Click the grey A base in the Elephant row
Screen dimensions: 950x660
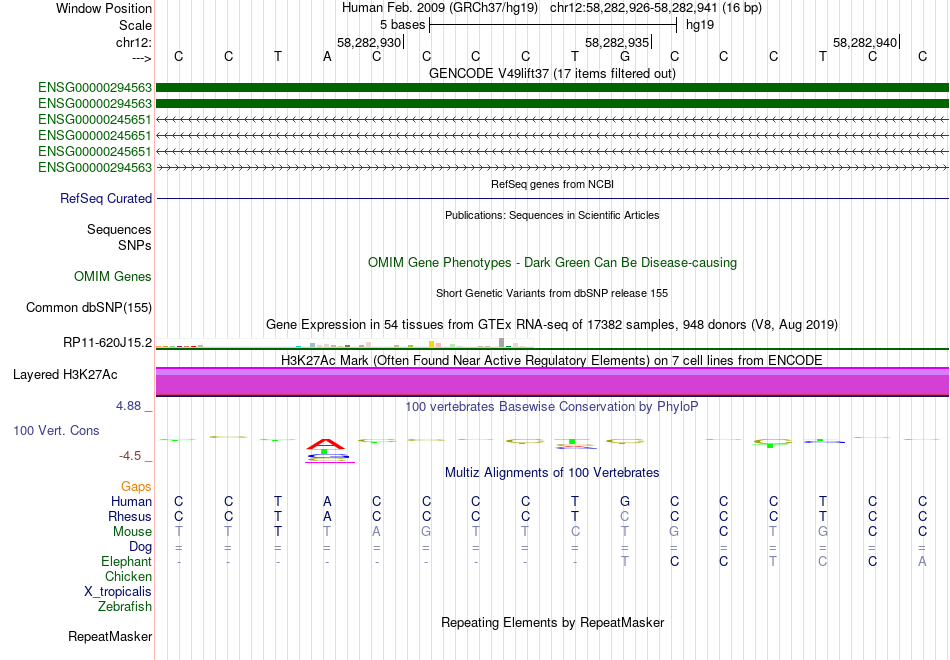922,561
